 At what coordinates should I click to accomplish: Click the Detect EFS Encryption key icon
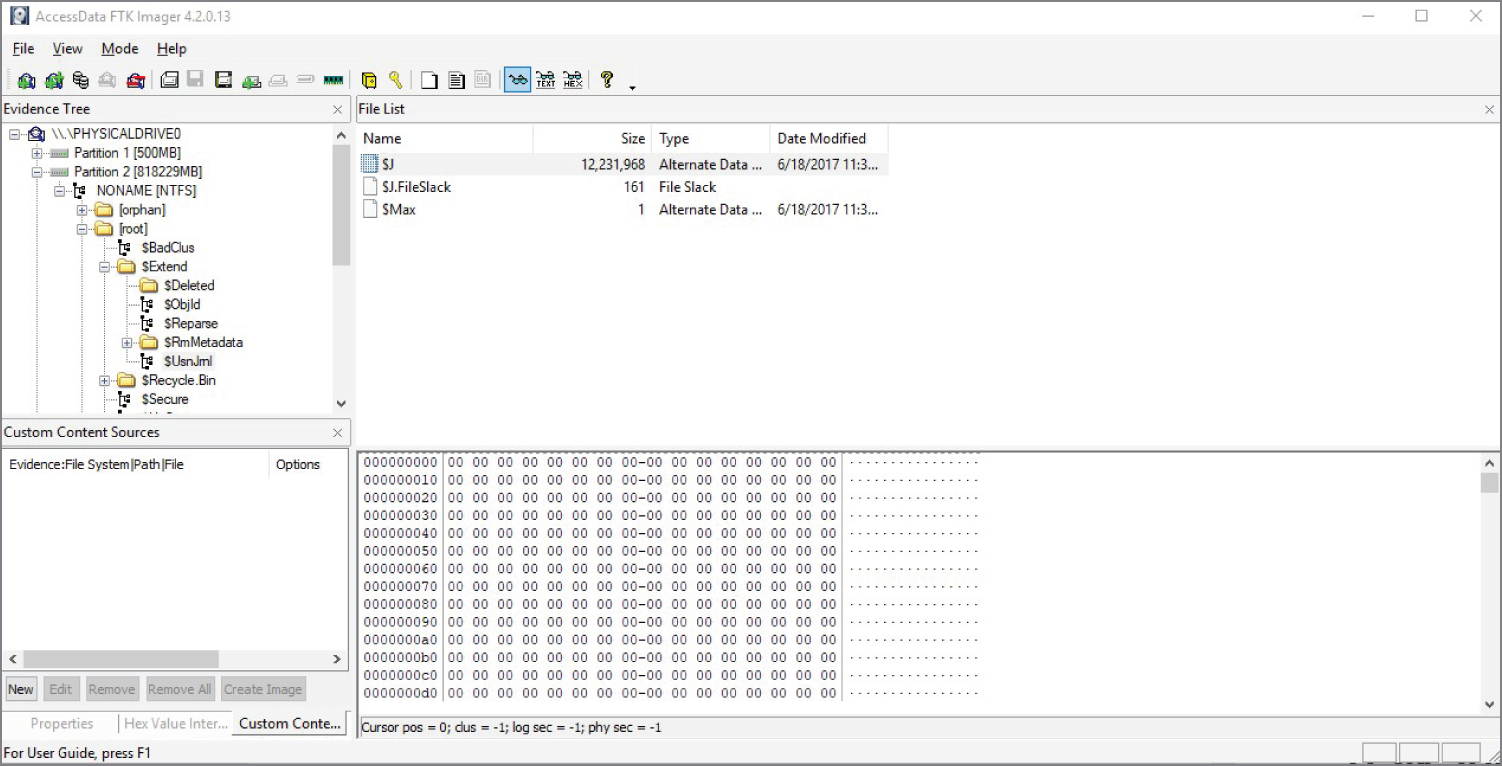tap(396, 80)
